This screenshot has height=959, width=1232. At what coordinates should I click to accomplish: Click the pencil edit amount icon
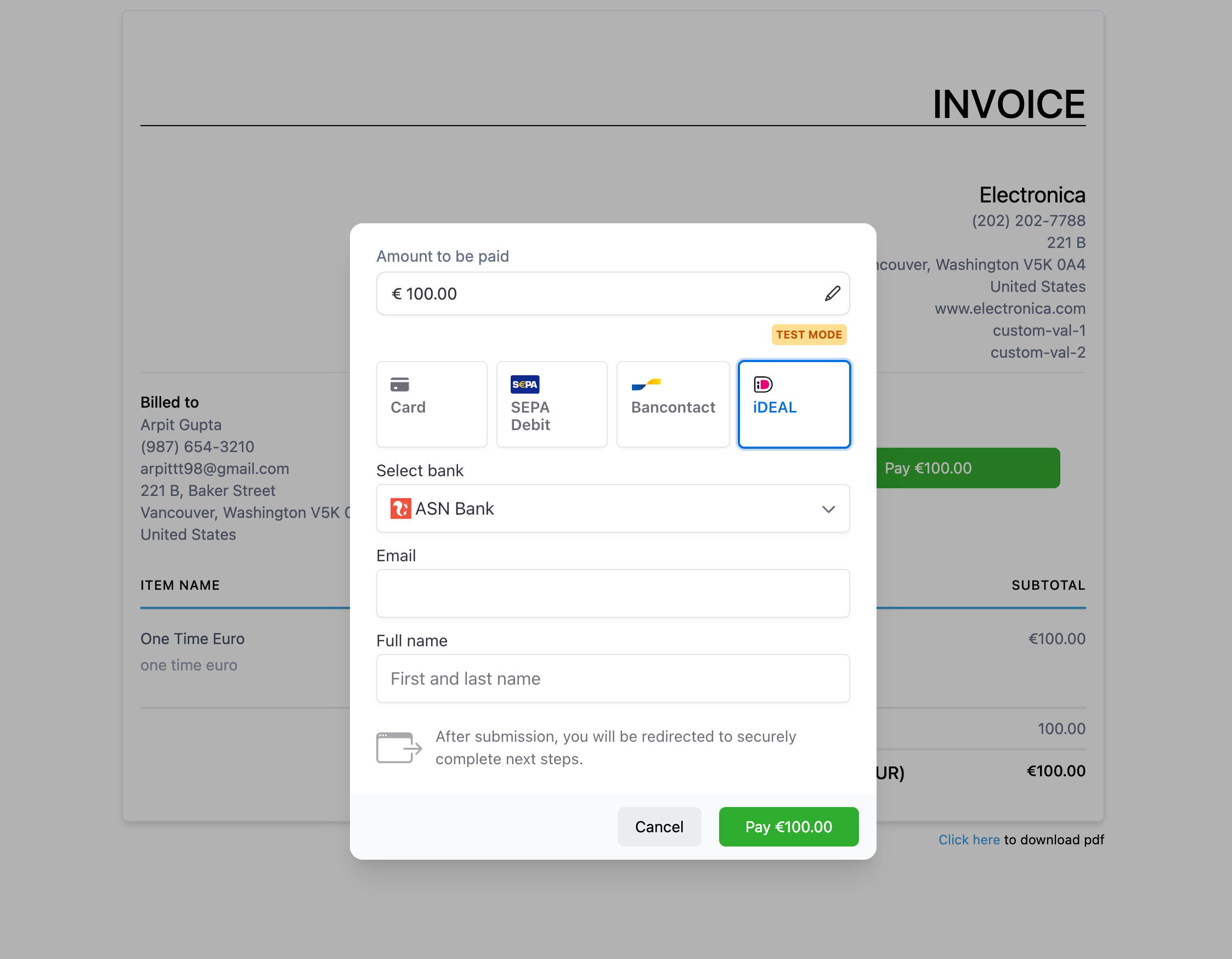click(832, 294)
